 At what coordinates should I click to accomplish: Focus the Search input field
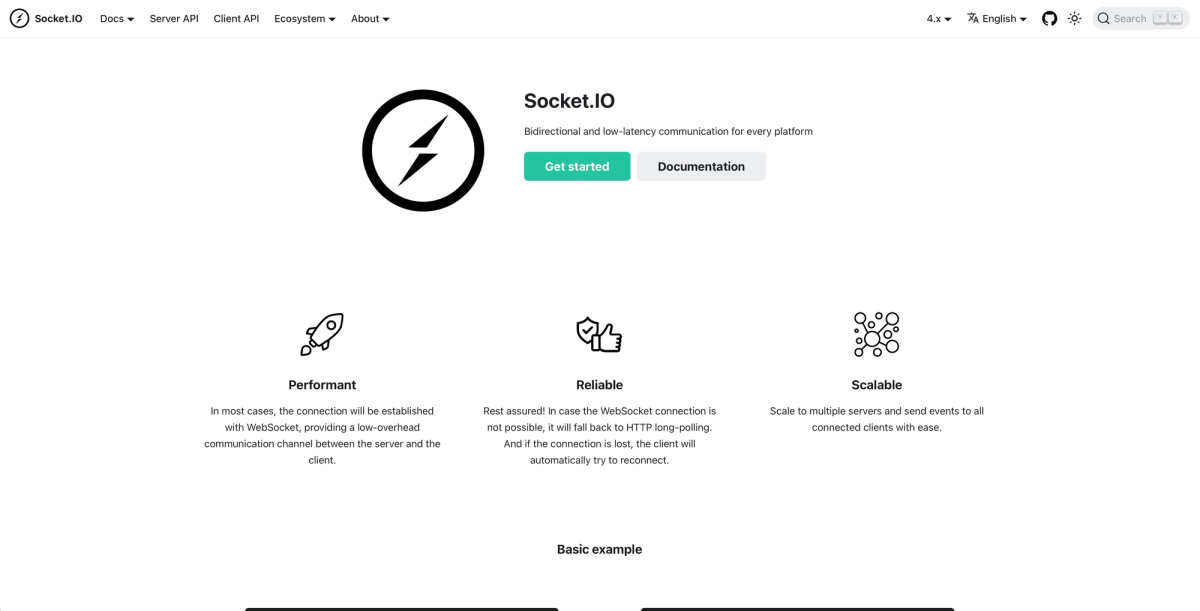1141,18
